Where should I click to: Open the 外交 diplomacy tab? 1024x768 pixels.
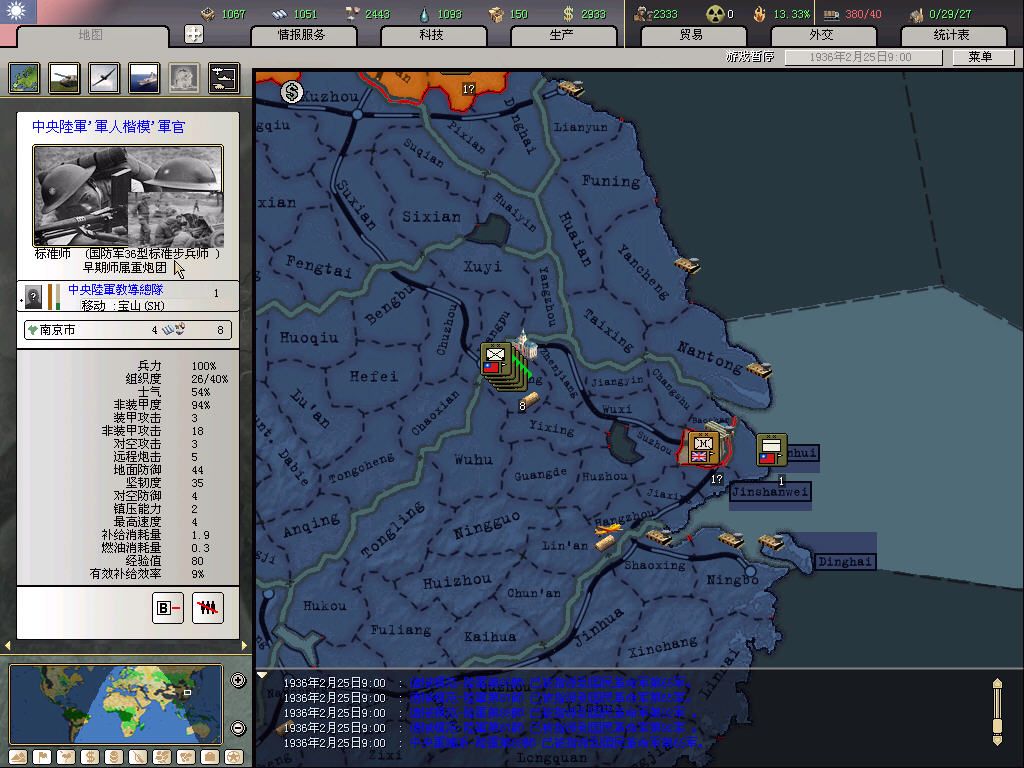pyautogui.click(x=822, y=35)
